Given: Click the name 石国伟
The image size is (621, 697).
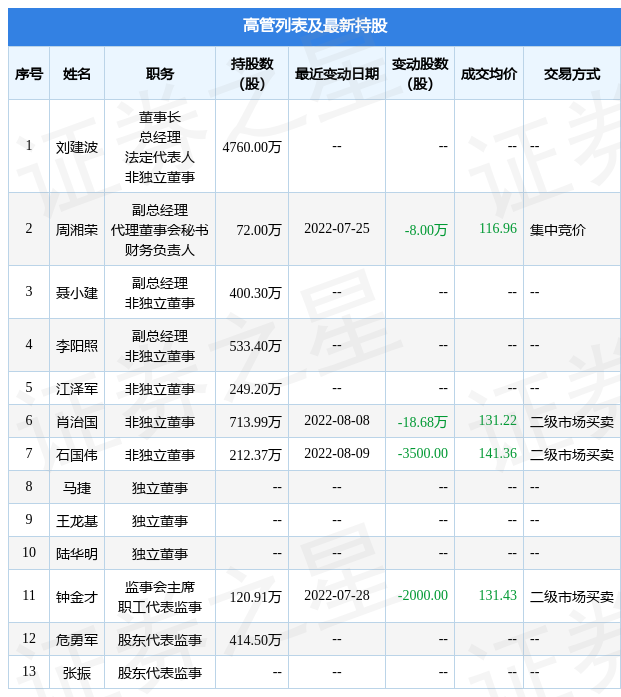Looking at the screenshot, I should tap(77, 455).
